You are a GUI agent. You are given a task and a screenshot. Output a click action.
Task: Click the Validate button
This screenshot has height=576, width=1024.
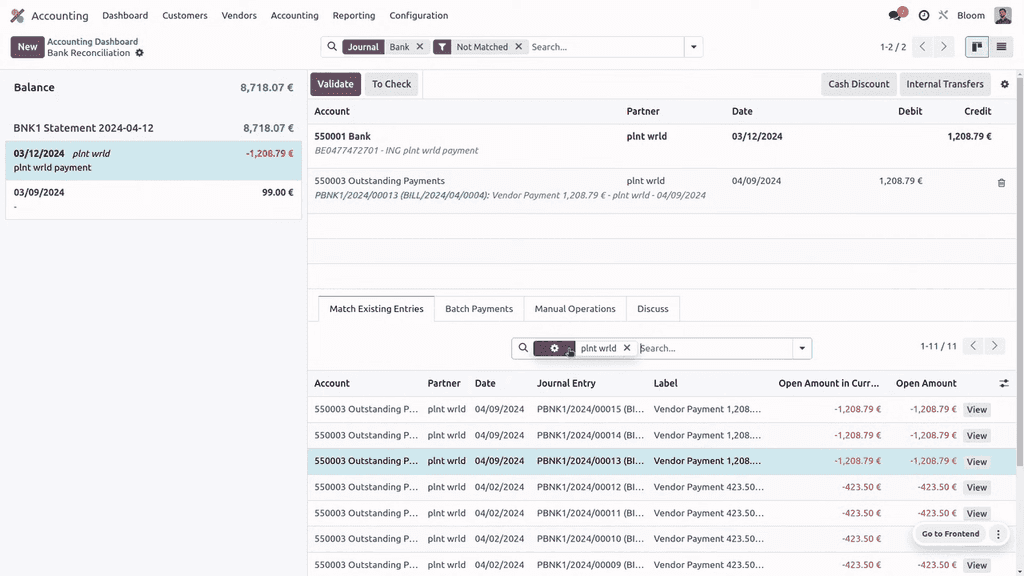click(335, 84)
